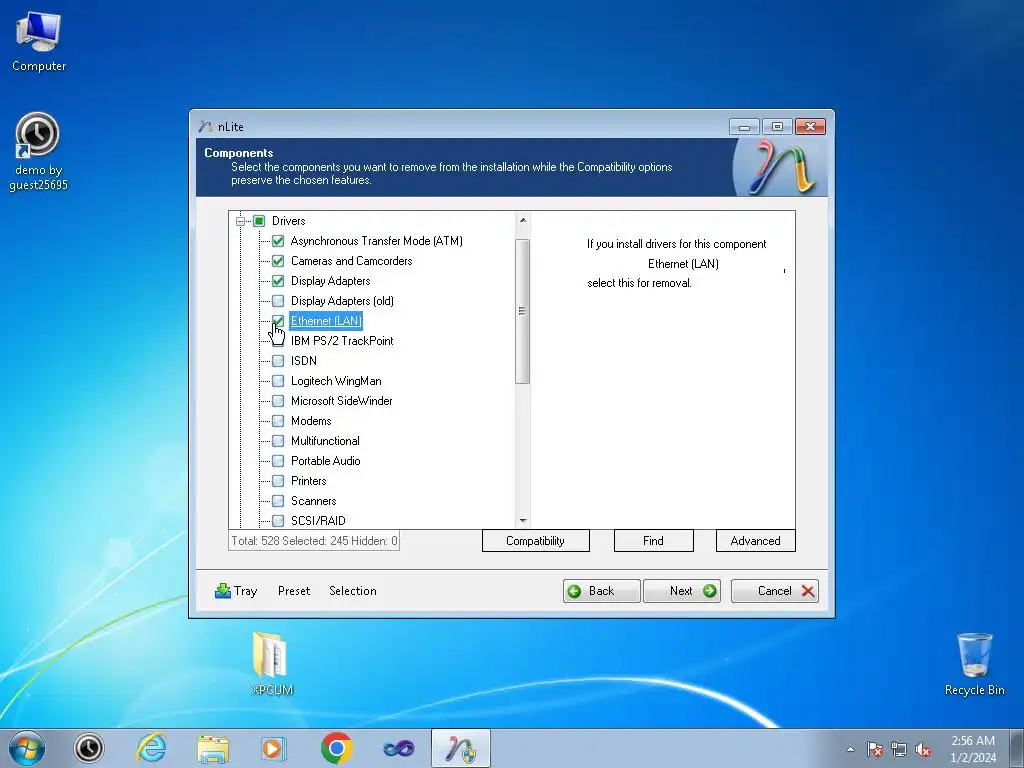Screen dimensions: 1024x768
Task: Check the Multifunctional checkbox
Action: (278, 441)
